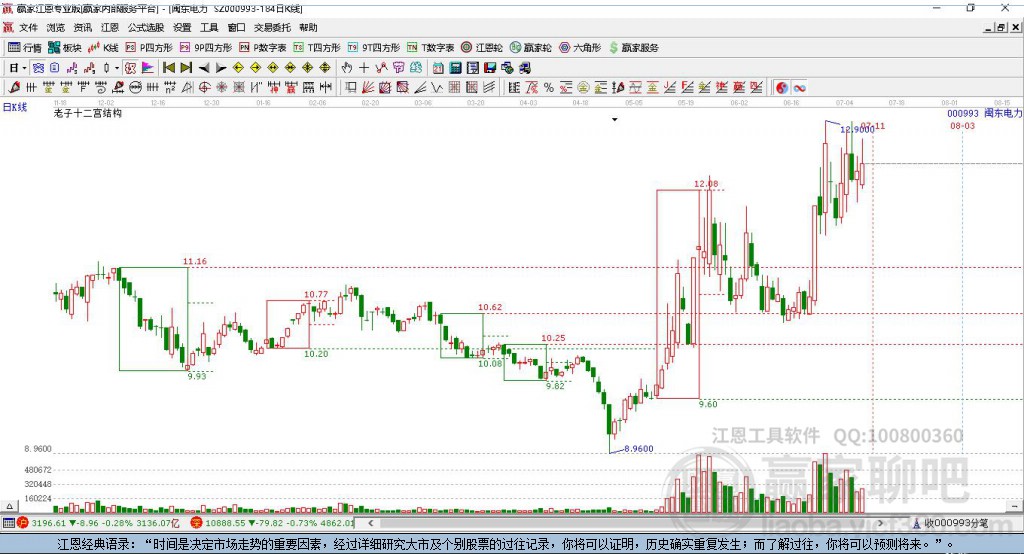Click 000993 闽东电力 stock name
Screen dimensions: 1024x554
984,113
